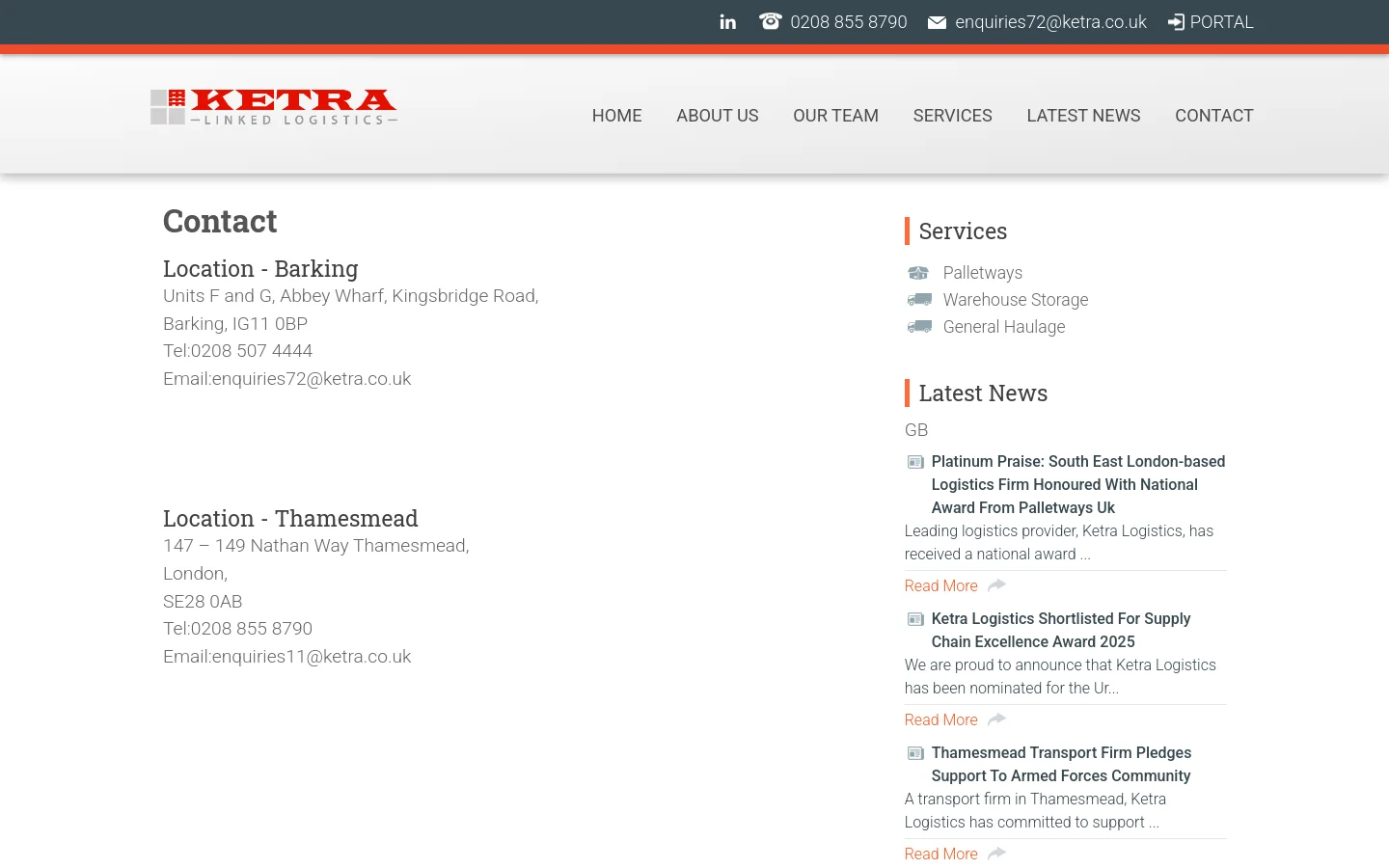Click the truck icon beside General Haulage
This screenshot has height=868, width=1389.
click(x=919, y=327)
